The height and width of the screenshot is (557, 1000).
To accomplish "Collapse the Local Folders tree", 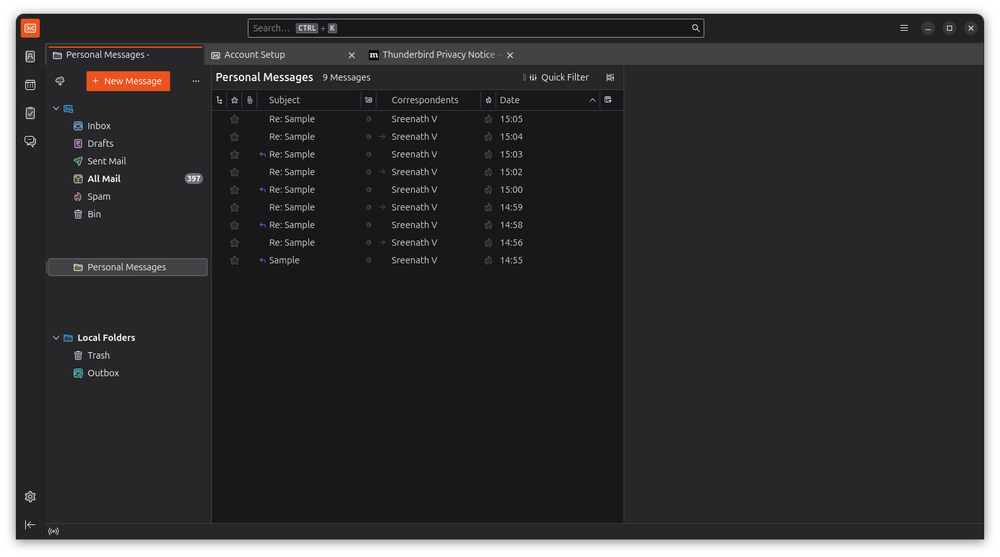I will [x=56, y=338].
